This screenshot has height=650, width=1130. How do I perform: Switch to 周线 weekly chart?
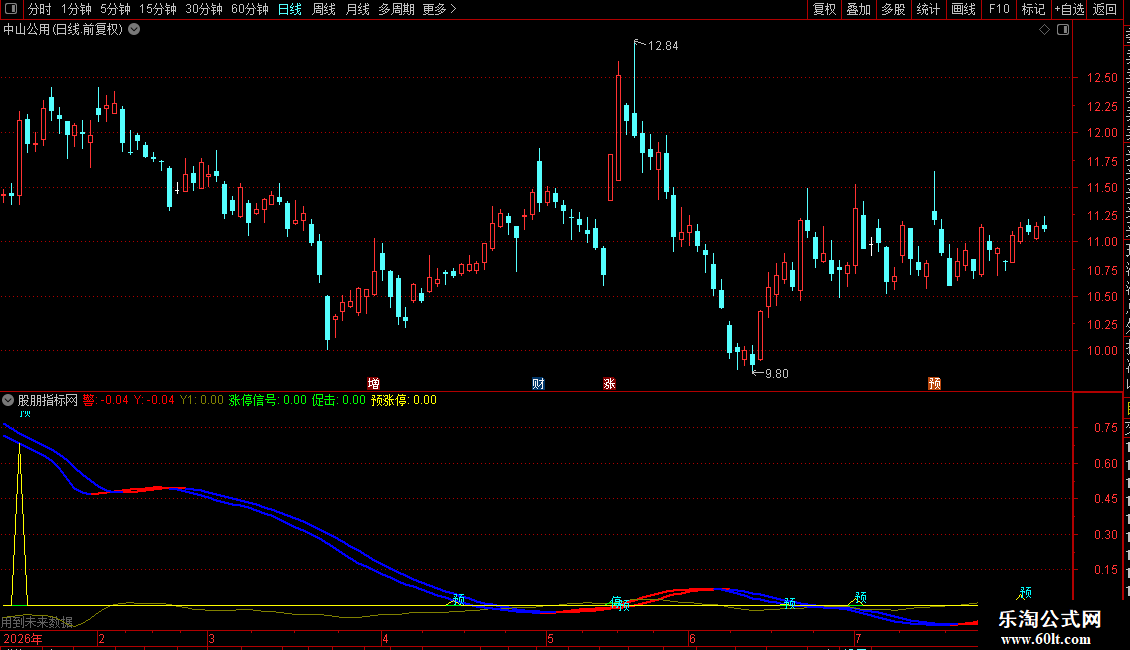[x=324, y=9]
